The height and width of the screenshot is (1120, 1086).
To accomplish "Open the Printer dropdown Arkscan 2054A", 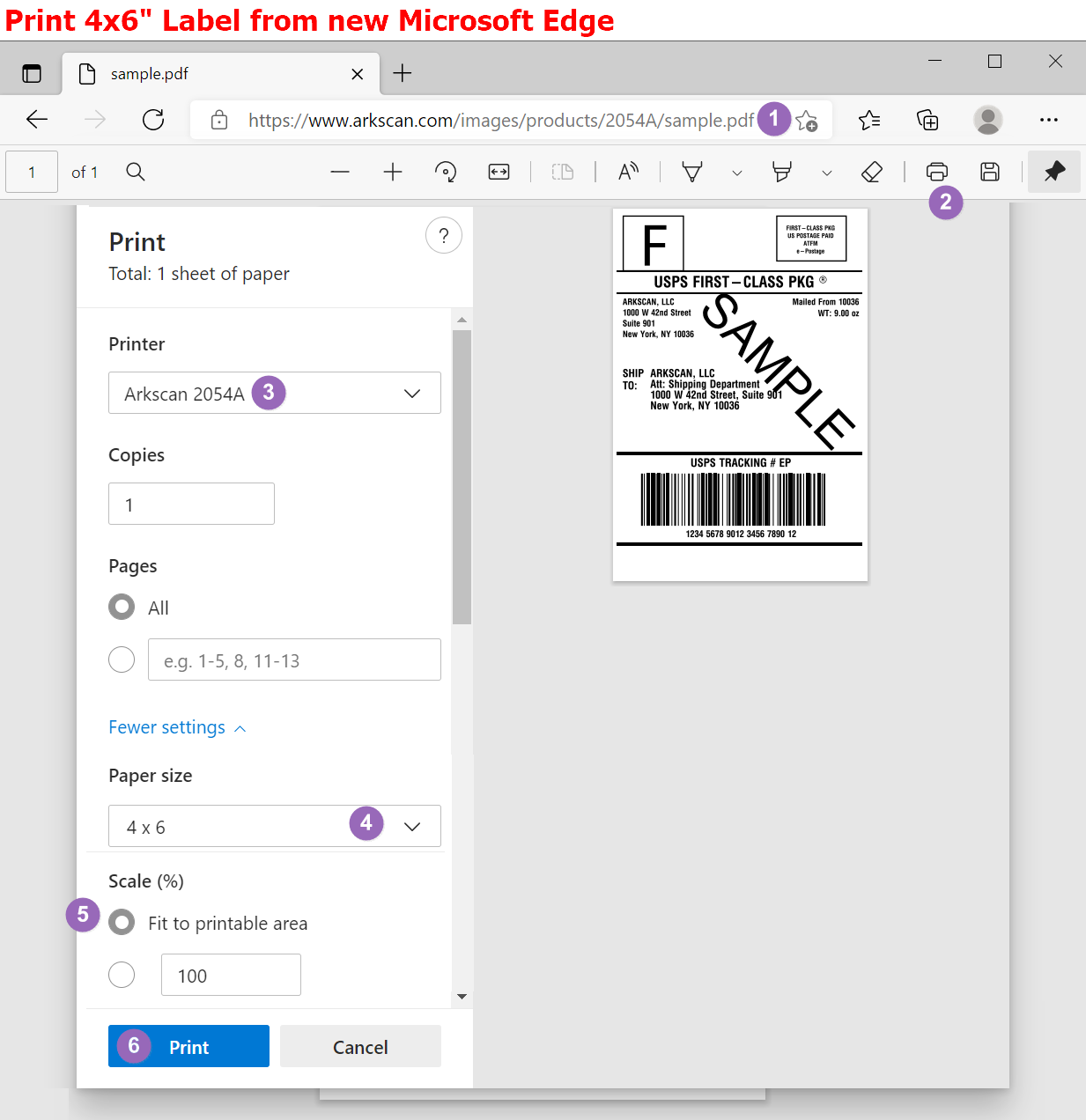I will 275,393.
